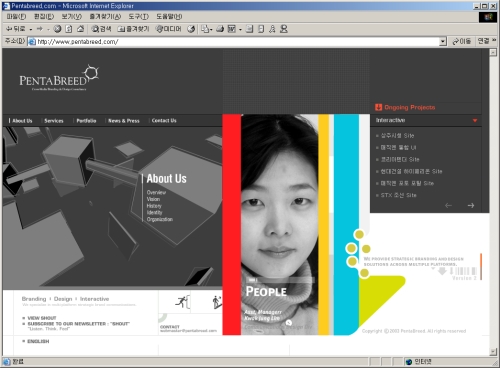Click the right arrow in Ongoing Projects
500x368 pixels.
pyautogui.click(x=471, y=205)
